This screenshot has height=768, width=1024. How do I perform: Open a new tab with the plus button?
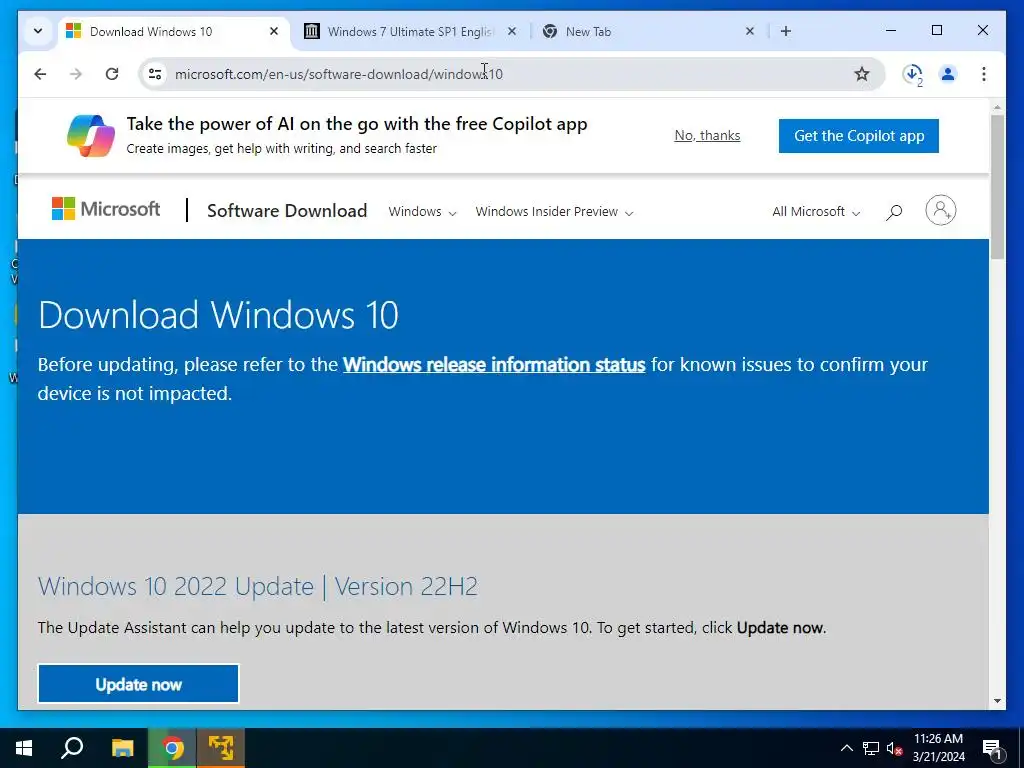pyautogui.click(x=786, y=31)
